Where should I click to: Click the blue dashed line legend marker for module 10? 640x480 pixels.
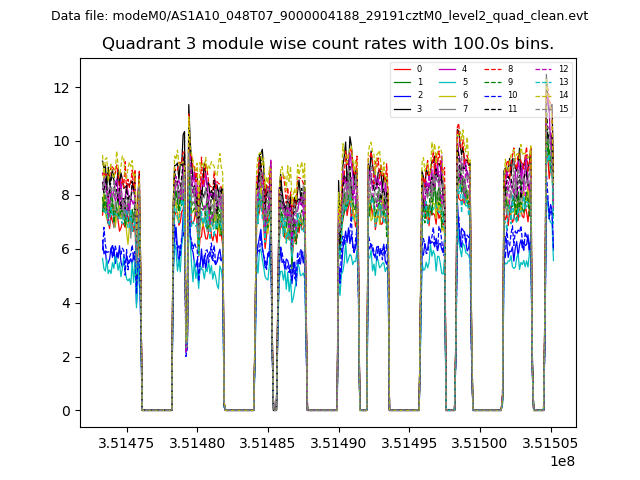492,96
